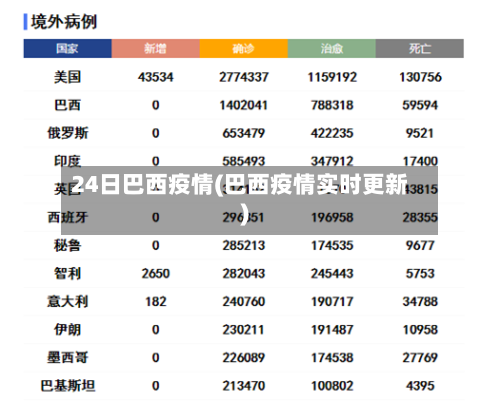Screen dimensions: 500x402
Task: Click the 秘鲁 country cell
Action: click(x=68, y=246)
